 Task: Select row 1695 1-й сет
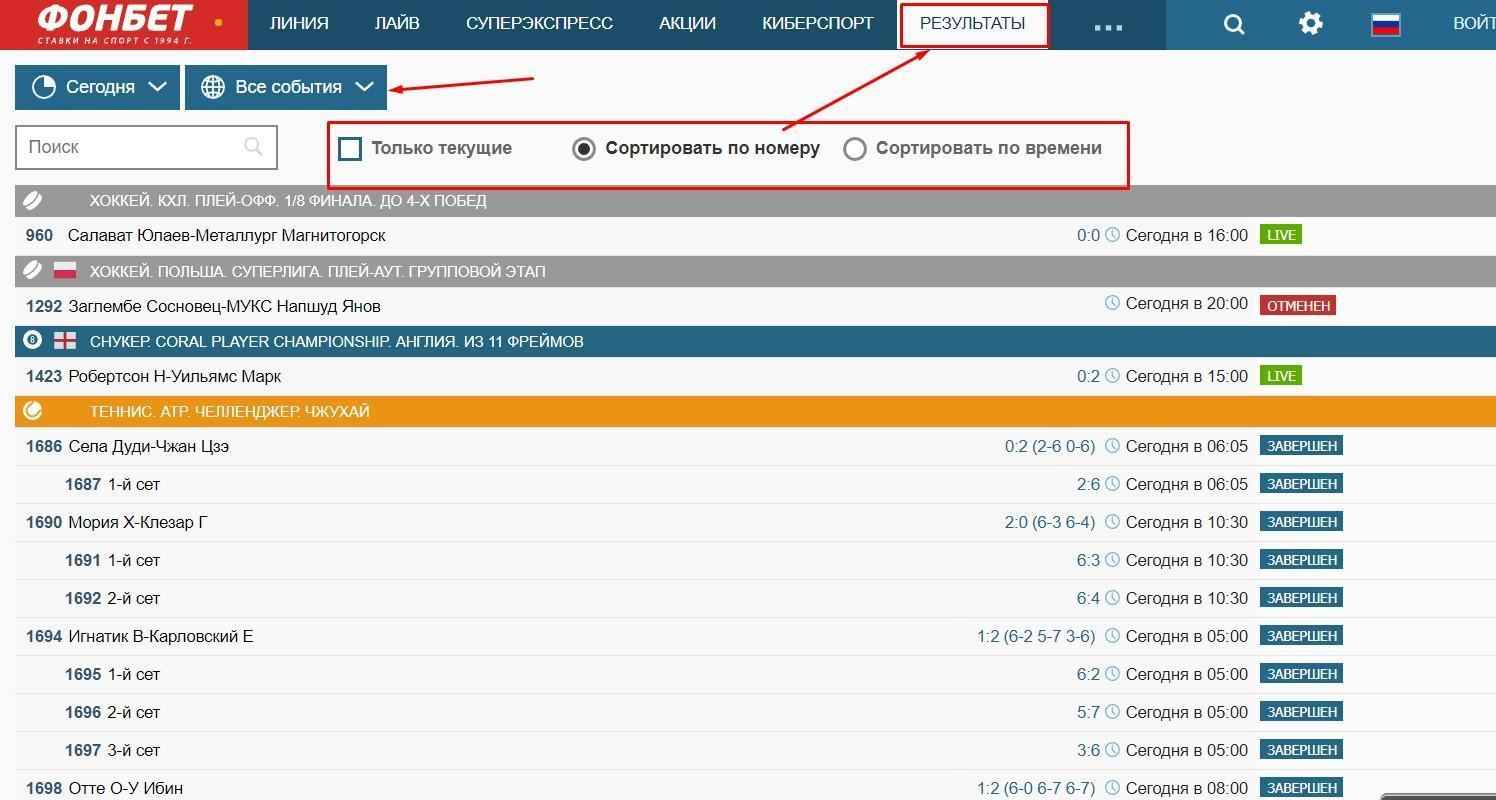click(755, 674)
